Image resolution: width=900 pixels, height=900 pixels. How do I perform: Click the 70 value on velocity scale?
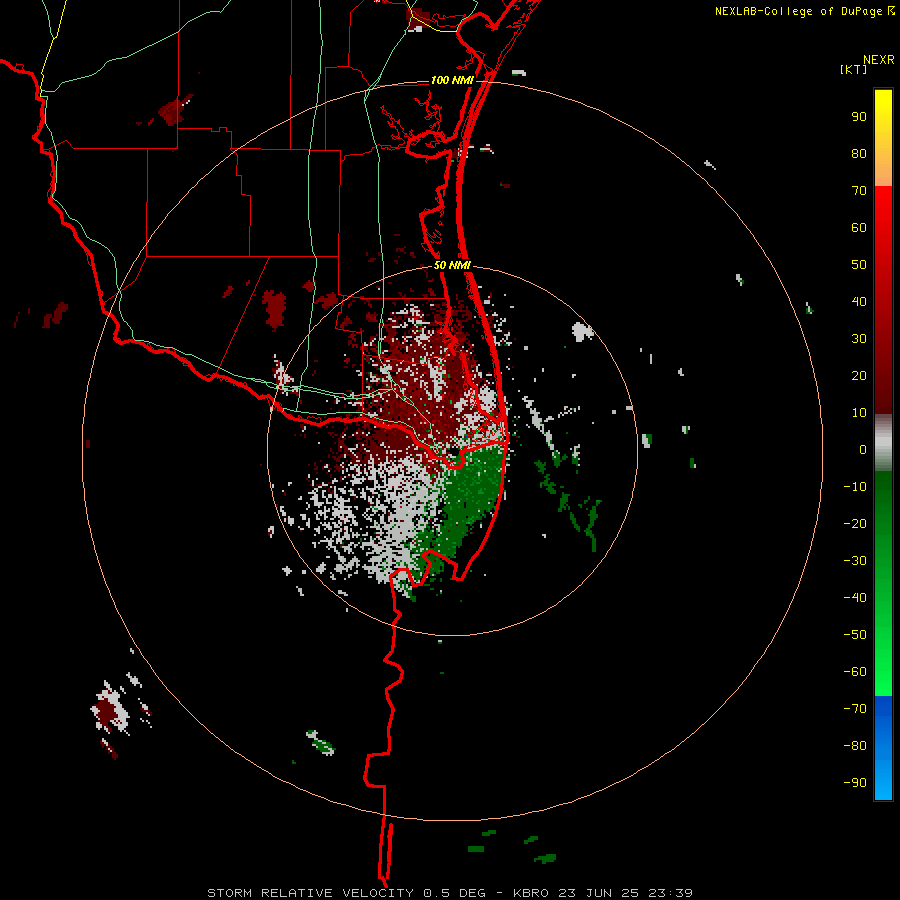[859, 191]
